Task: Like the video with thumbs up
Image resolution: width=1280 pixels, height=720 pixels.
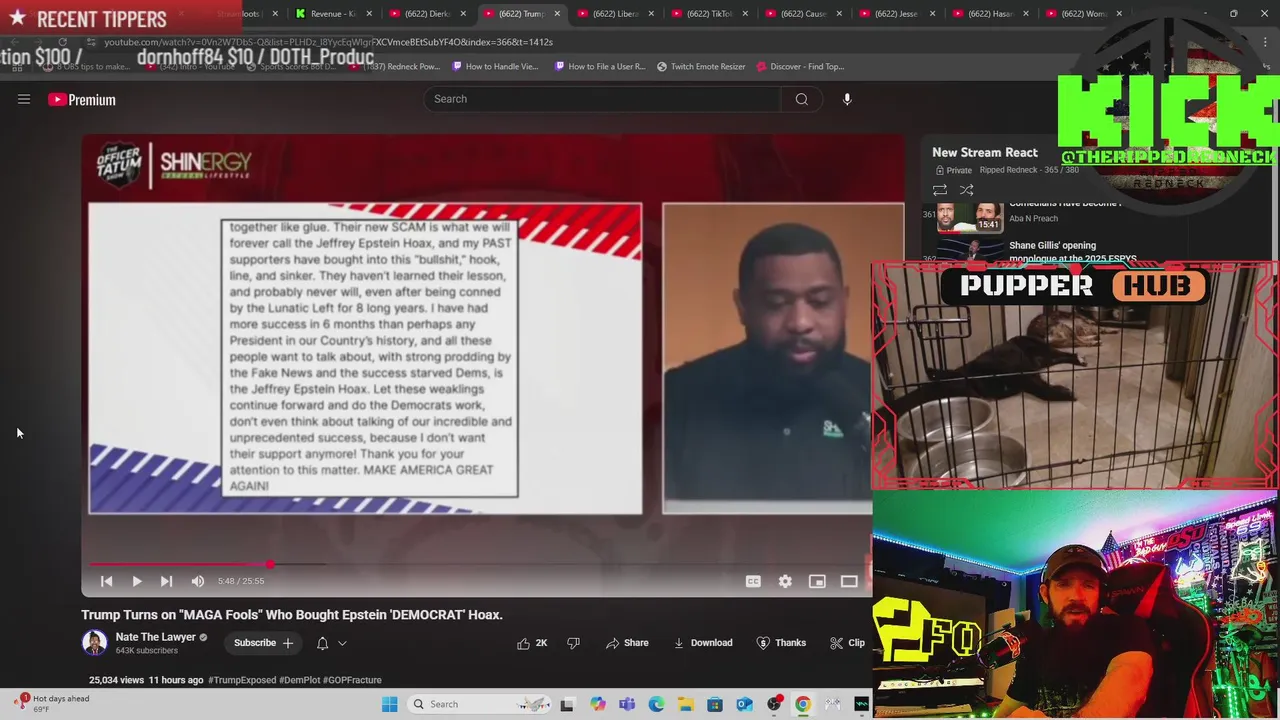Action: click(532, 643)
